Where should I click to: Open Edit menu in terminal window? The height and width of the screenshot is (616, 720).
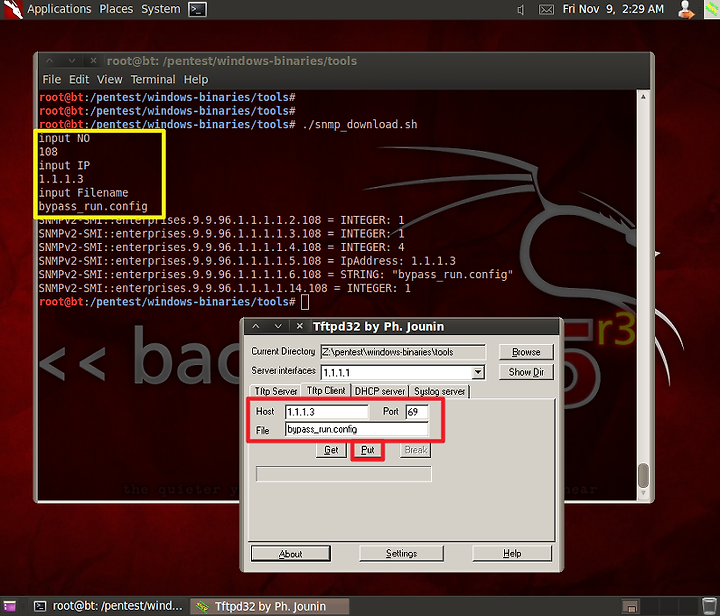coord(79,79)
